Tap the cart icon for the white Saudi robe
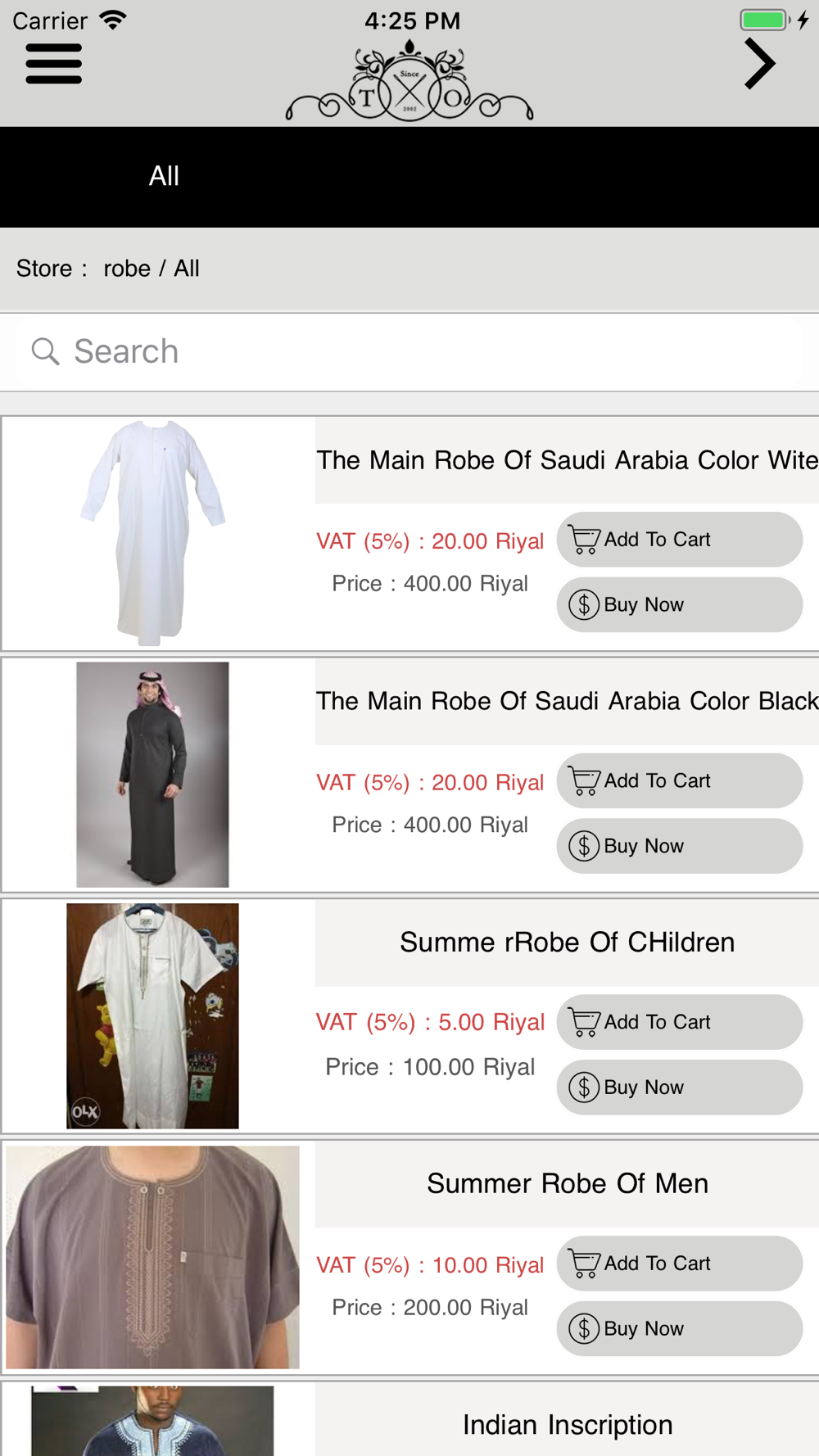 (584, 540)
